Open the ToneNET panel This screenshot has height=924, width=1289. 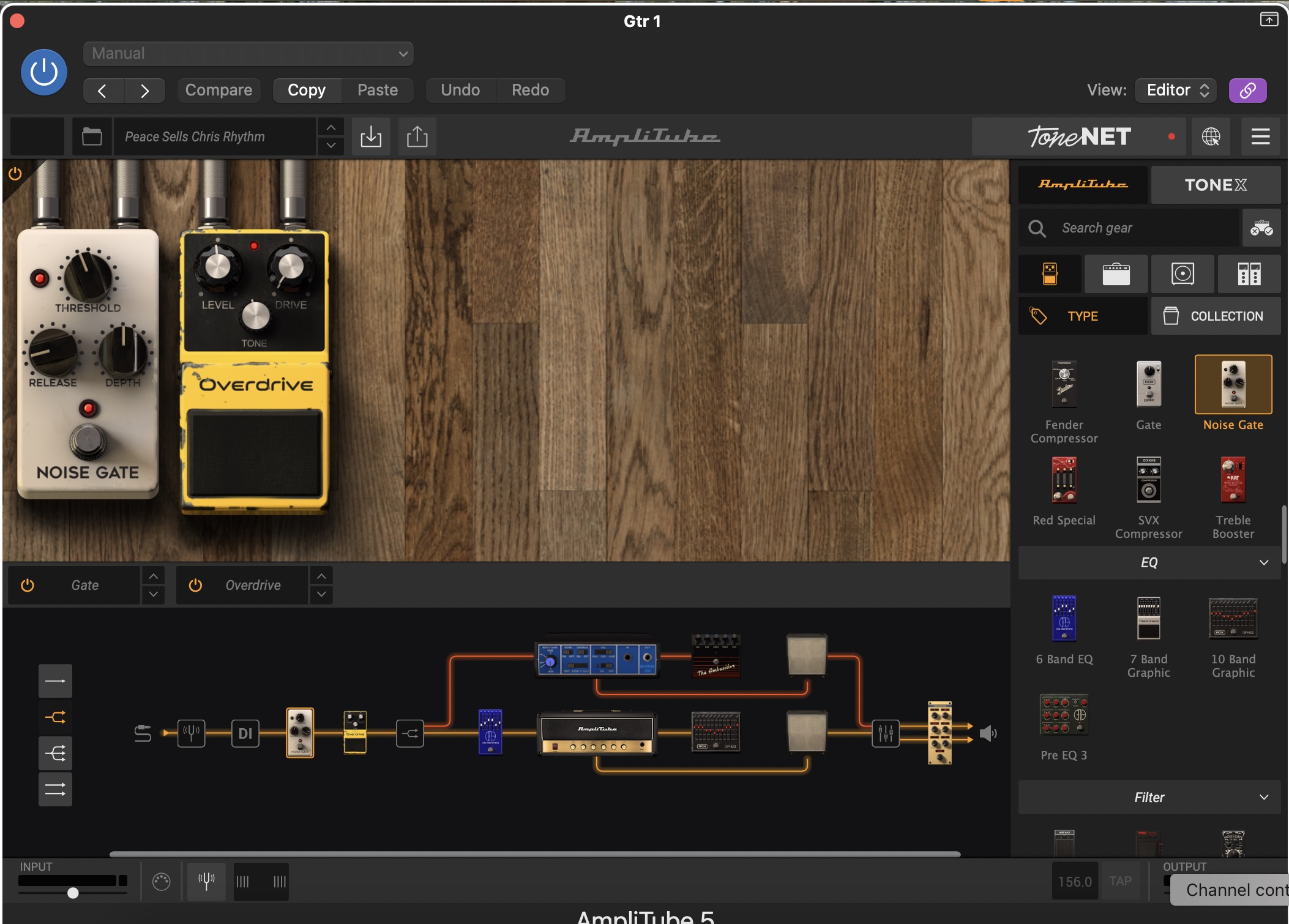tap(1078, 136)
